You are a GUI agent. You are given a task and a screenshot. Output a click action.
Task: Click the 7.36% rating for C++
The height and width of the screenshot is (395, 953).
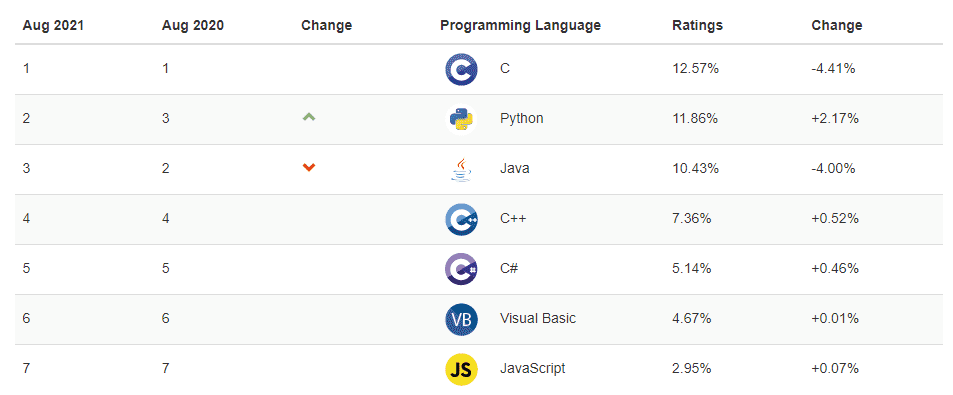692,219
